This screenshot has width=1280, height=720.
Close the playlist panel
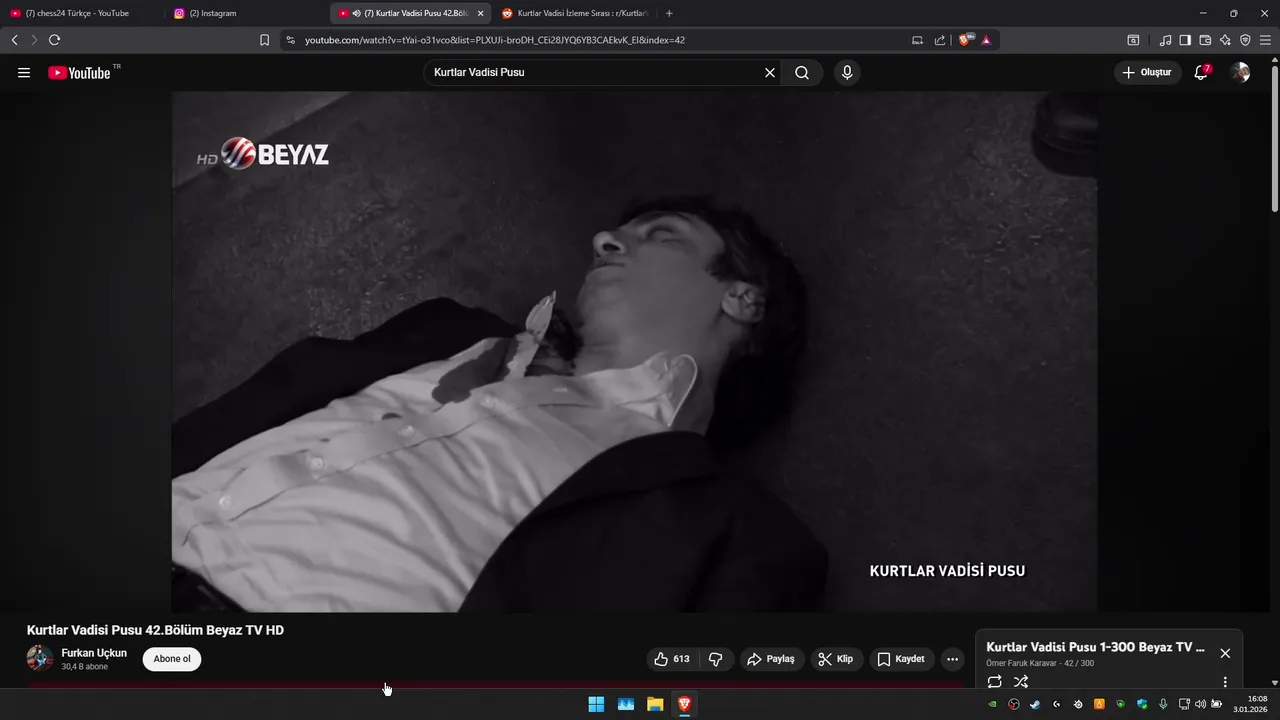[1225, 653]
